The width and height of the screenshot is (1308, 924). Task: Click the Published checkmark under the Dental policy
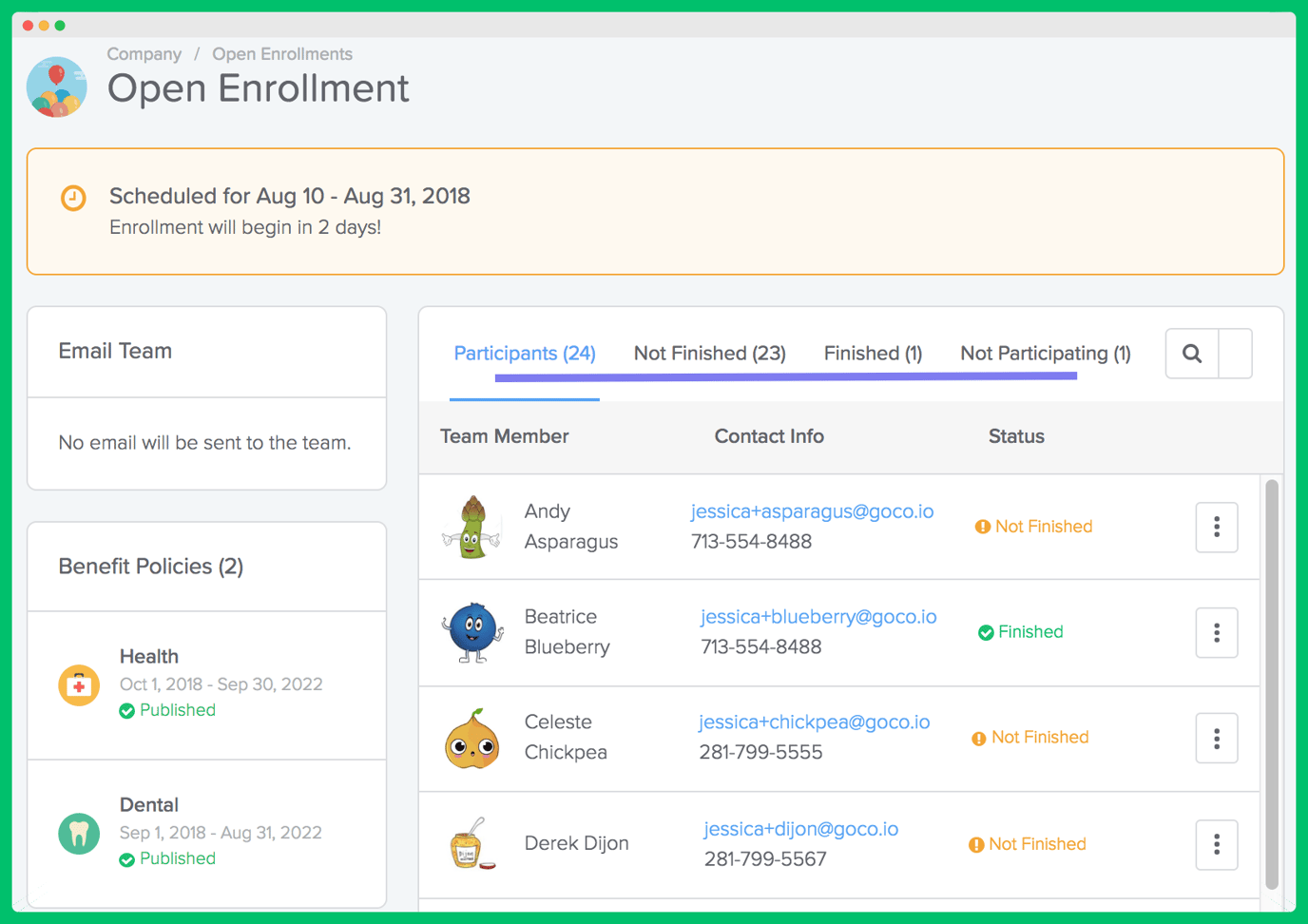(x=127, y=858)
